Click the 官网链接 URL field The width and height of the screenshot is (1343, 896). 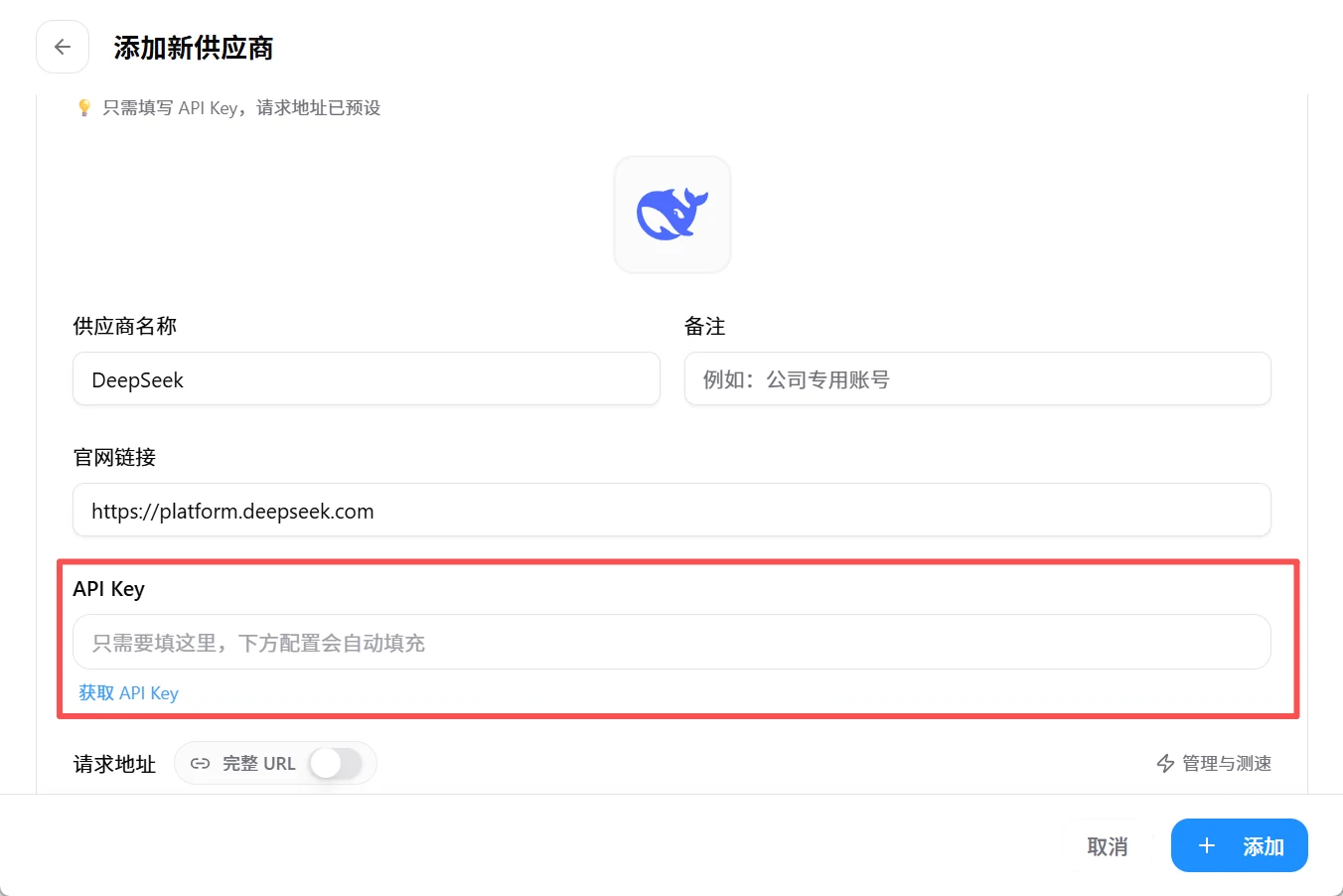click(671, 510)
